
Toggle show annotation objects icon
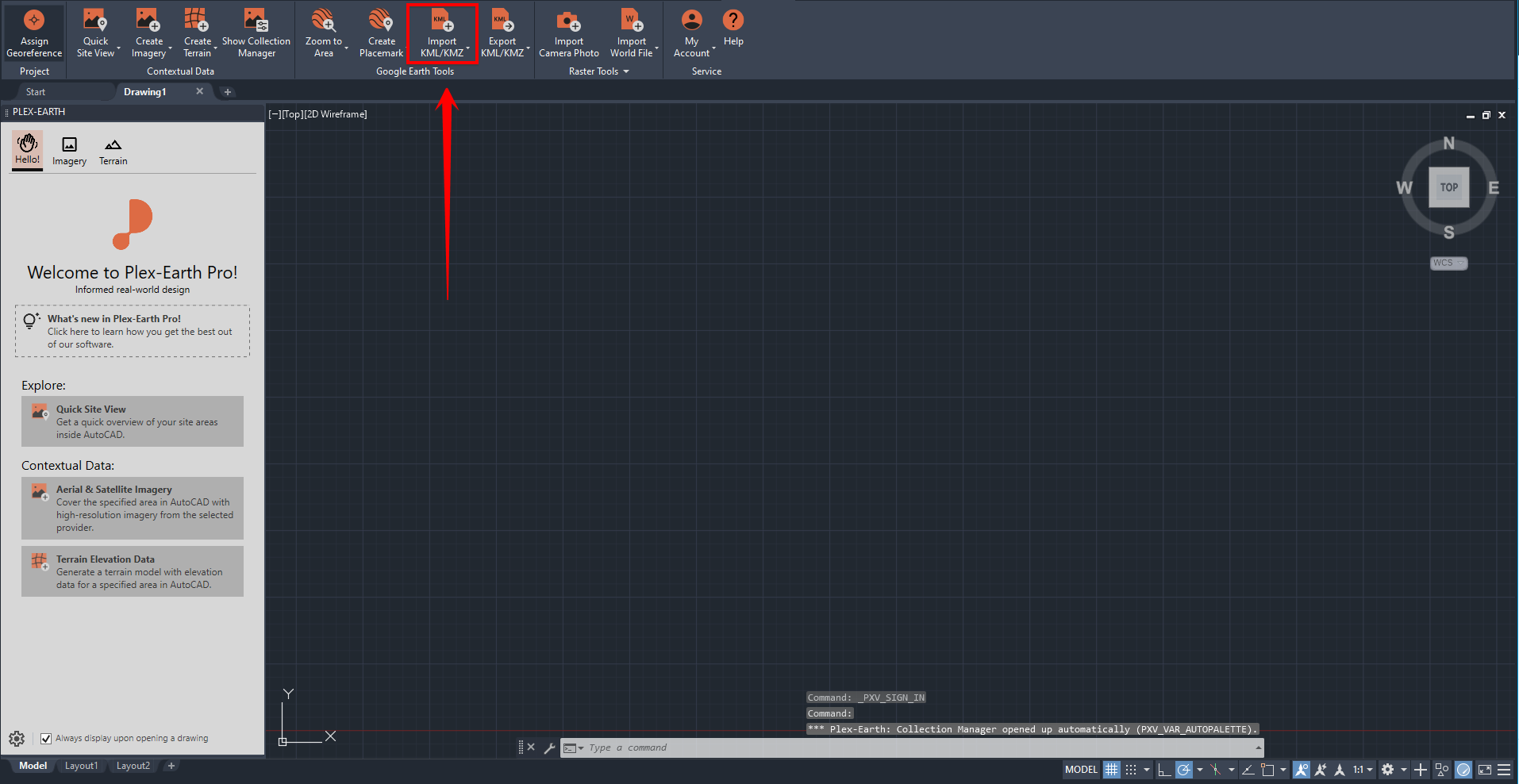pyautogui.click(x=1301, y=770)
